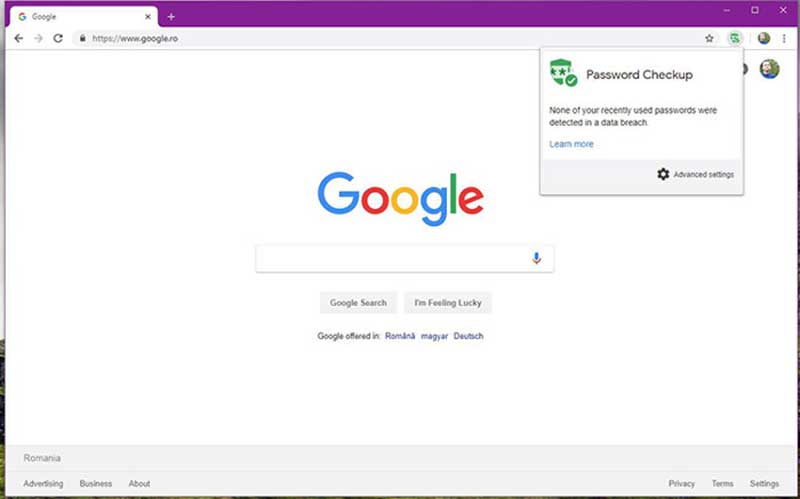This screenshot has height=499, width=800.
Task: Click the Google logo
Action: 401,198
